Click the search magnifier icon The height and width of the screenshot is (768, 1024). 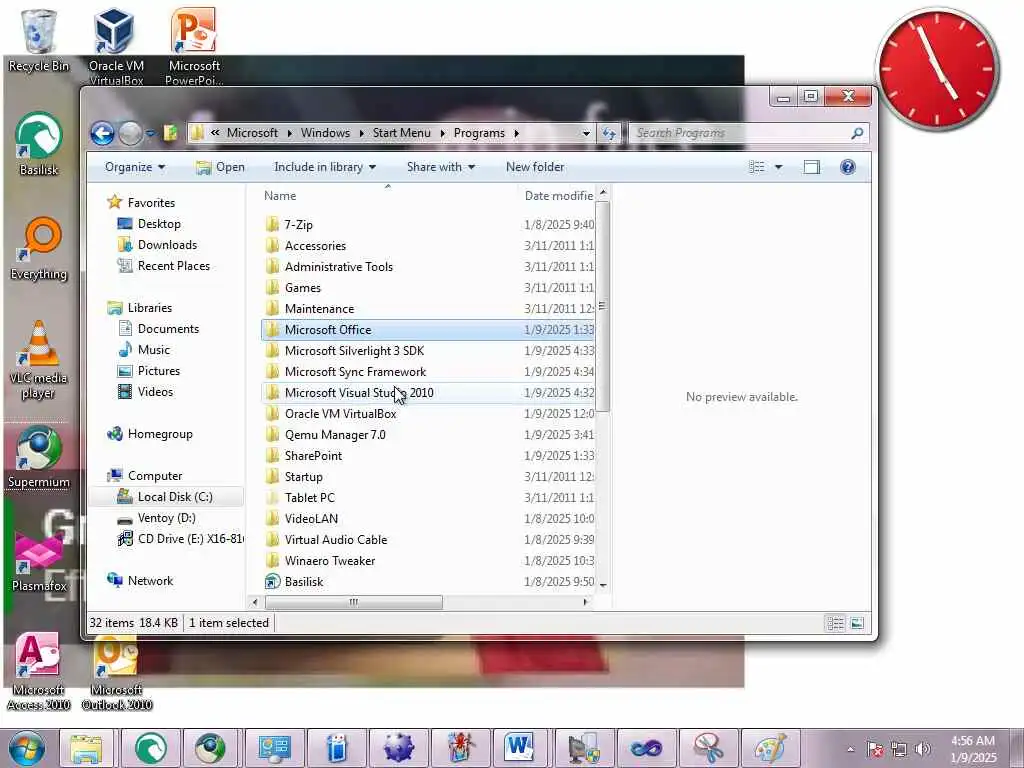tap(857, 133)
